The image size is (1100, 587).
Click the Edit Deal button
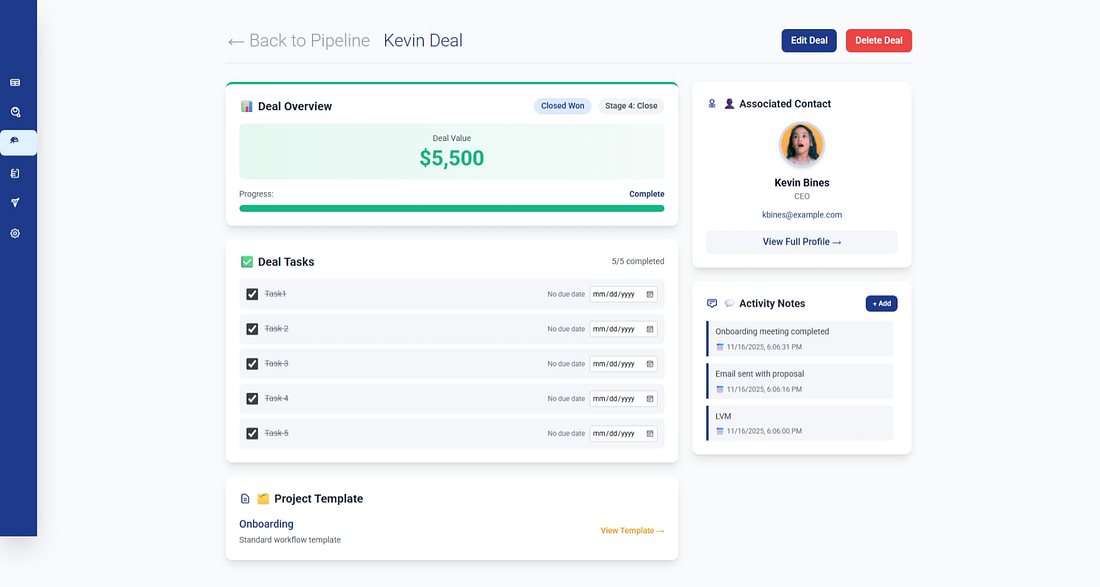click(809, 41)
